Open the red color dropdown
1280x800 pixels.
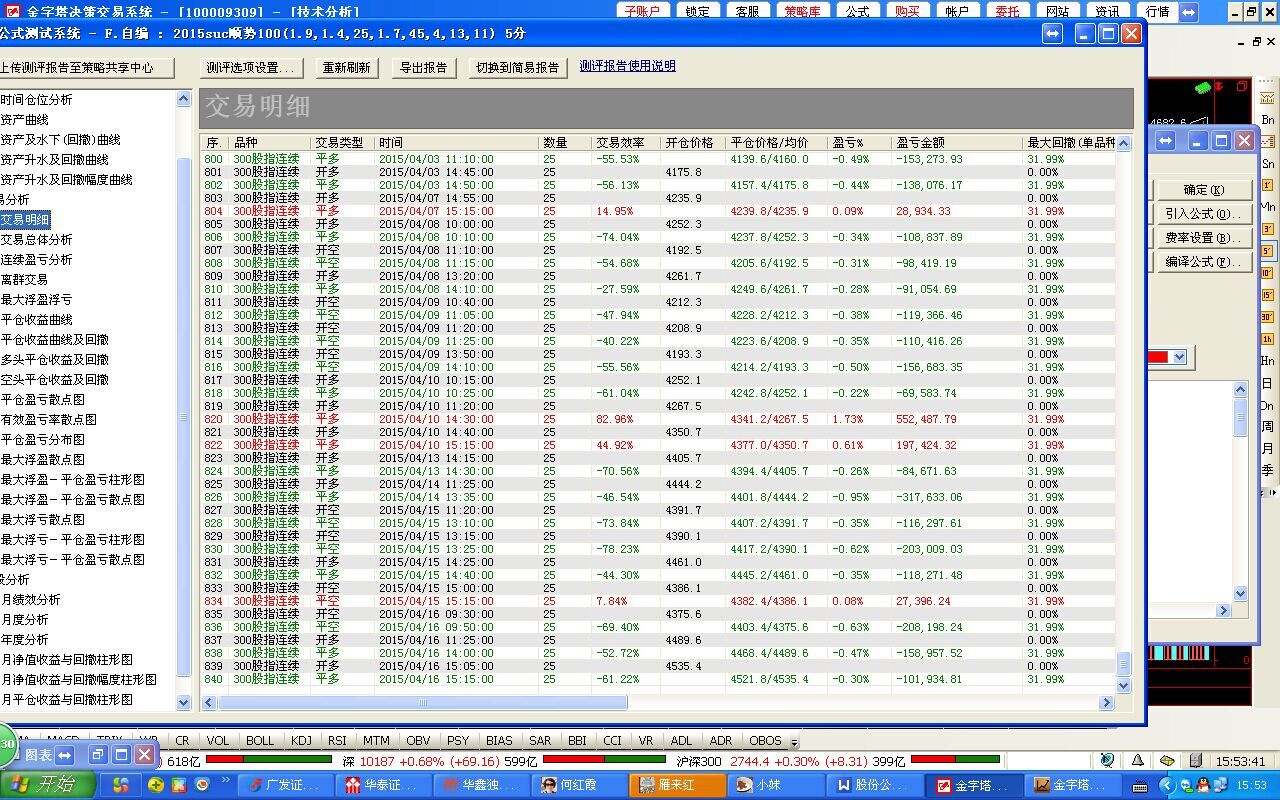pos(1179,357)
